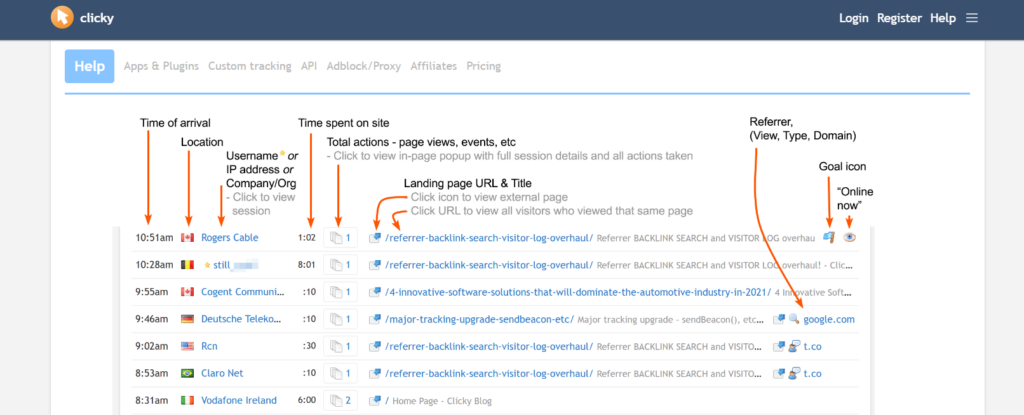Open the Rcn visitor session
The width and height of the screenshot is (1024, 415).
[x=209, y=346]
